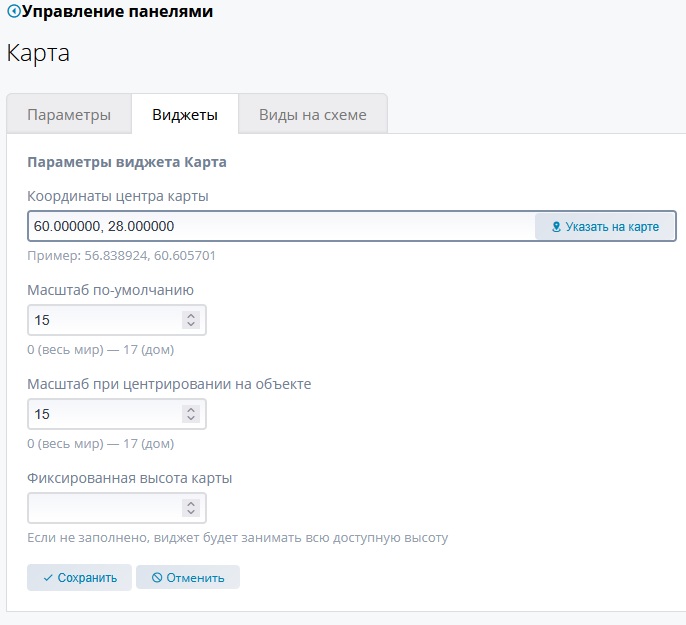Open the Виды на схеме tab

312,114
